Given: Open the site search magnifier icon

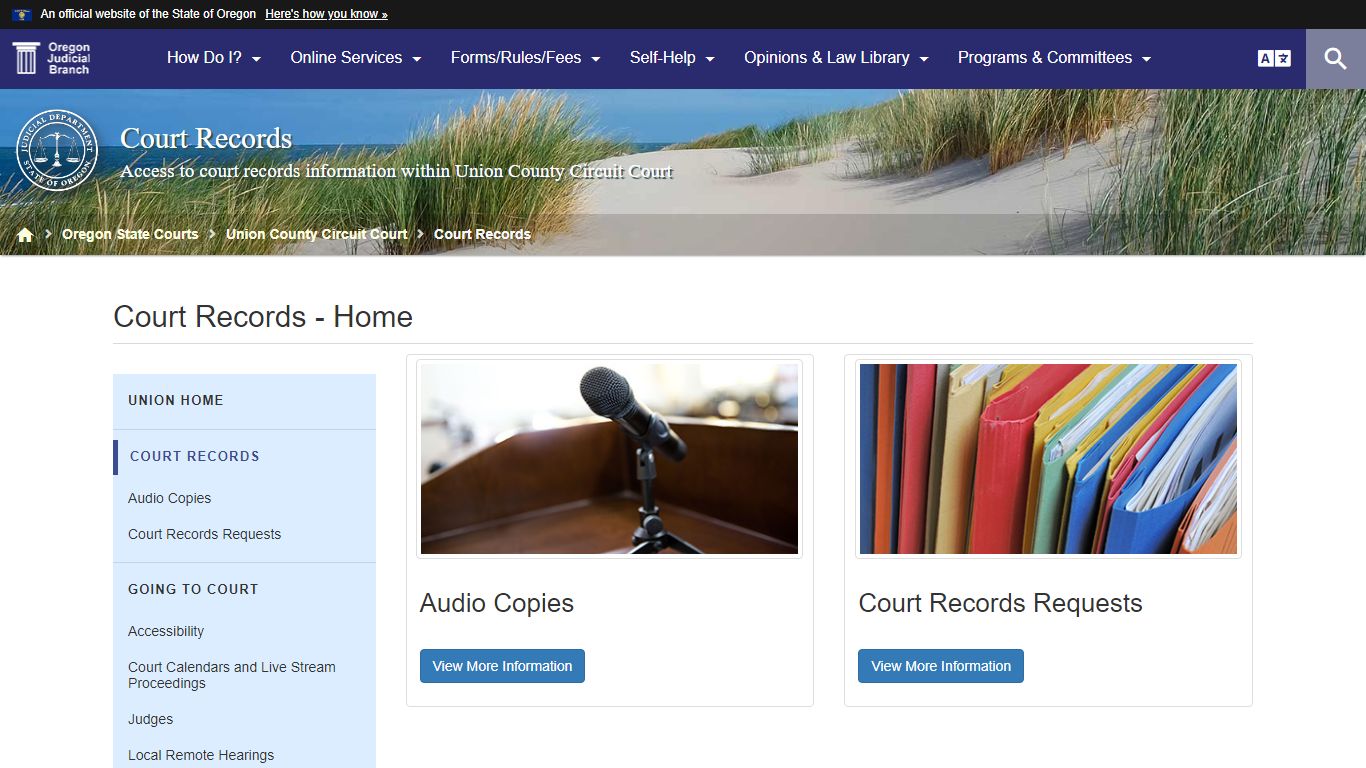Looking at the screenshot, I should pyautogui.click(x=1336, y=58).
